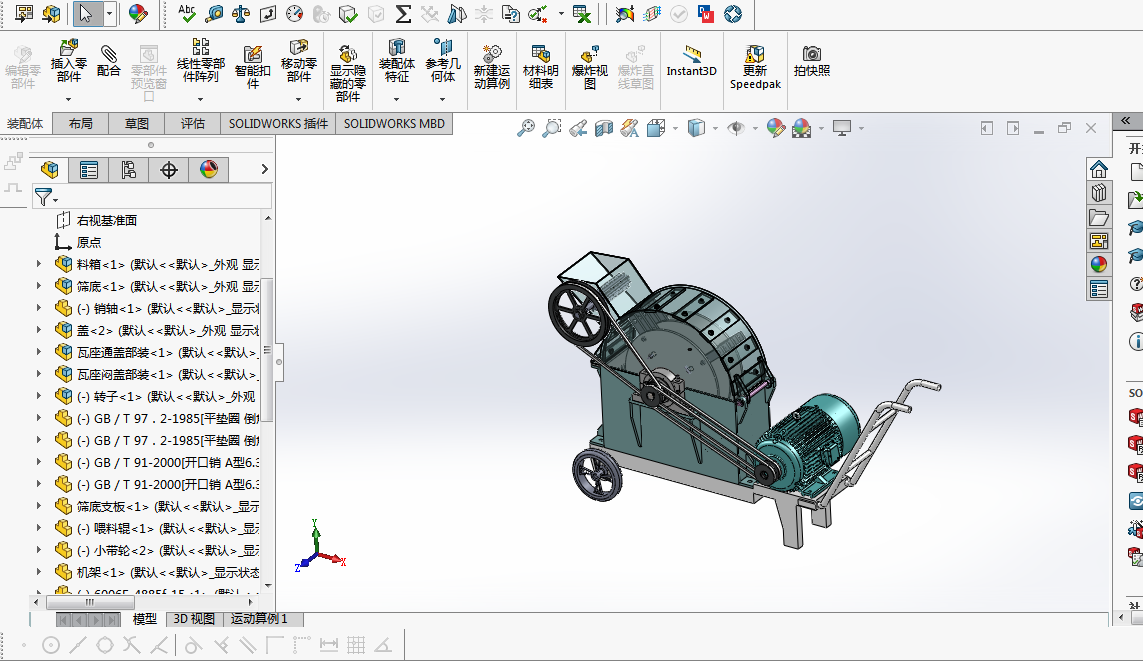Expand the (-) 销轴<1> tree node
This screenshot has width=1143, height=661.
coord(39,308)
